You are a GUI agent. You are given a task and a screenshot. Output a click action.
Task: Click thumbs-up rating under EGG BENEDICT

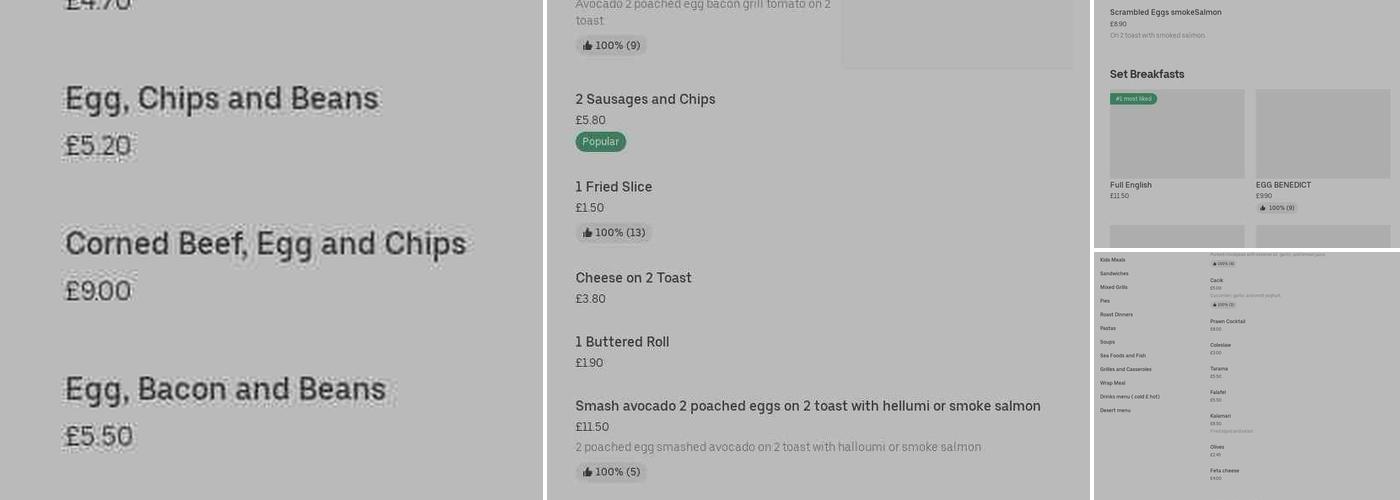point(1276,208)
